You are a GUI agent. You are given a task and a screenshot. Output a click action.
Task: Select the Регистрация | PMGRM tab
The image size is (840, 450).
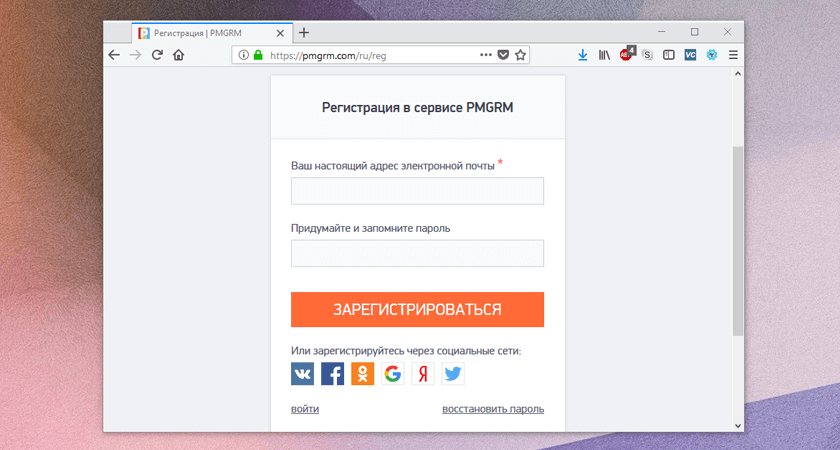pos(212,33)
